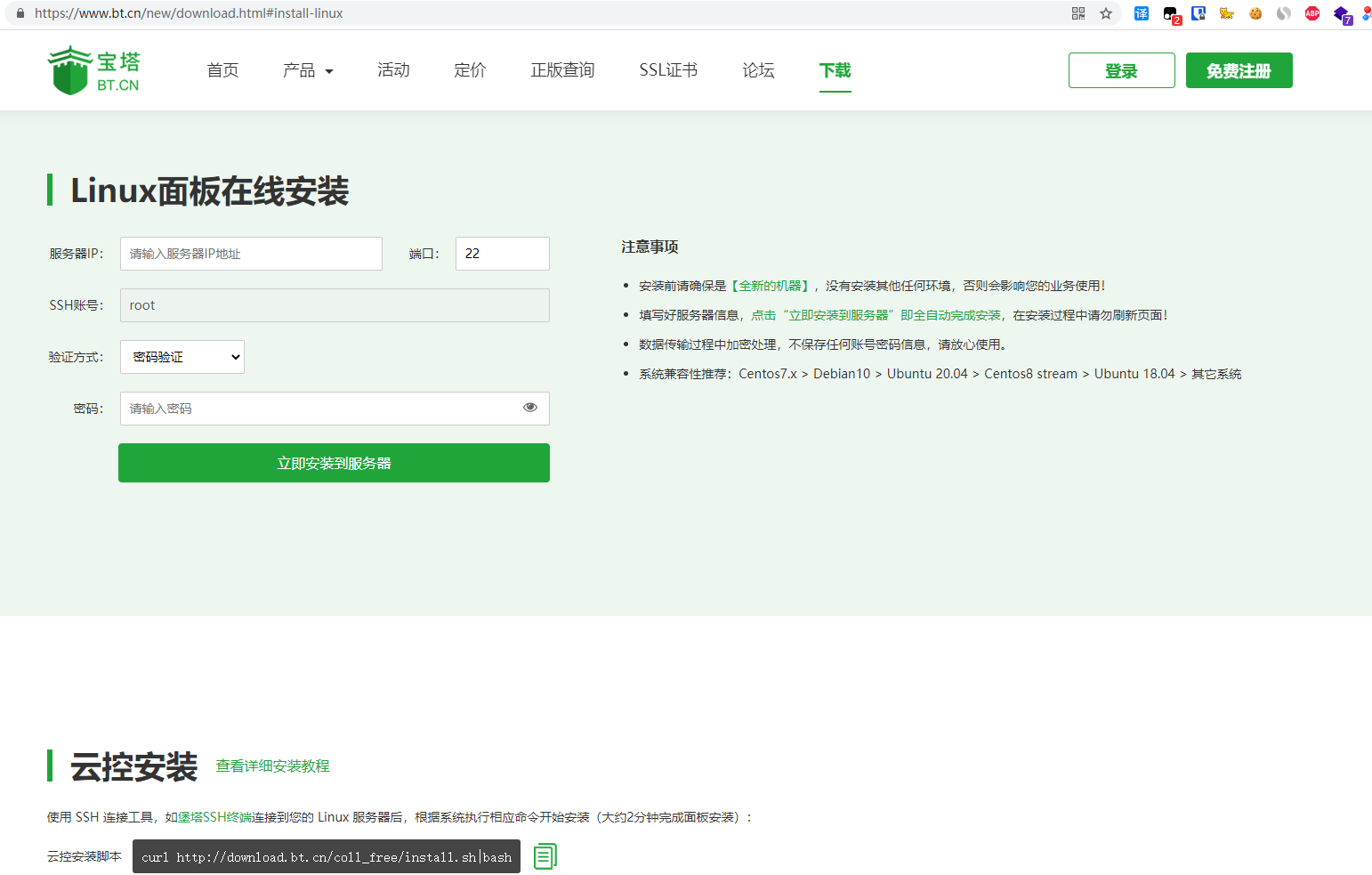This screenshot has width=1372, height=875.
Task: Select the 下载 navigation tab
Action: click(835, 70)
